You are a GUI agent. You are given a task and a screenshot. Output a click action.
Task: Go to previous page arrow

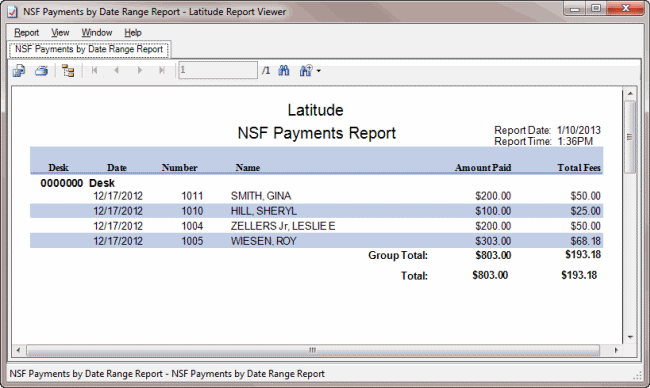(116, 70)
